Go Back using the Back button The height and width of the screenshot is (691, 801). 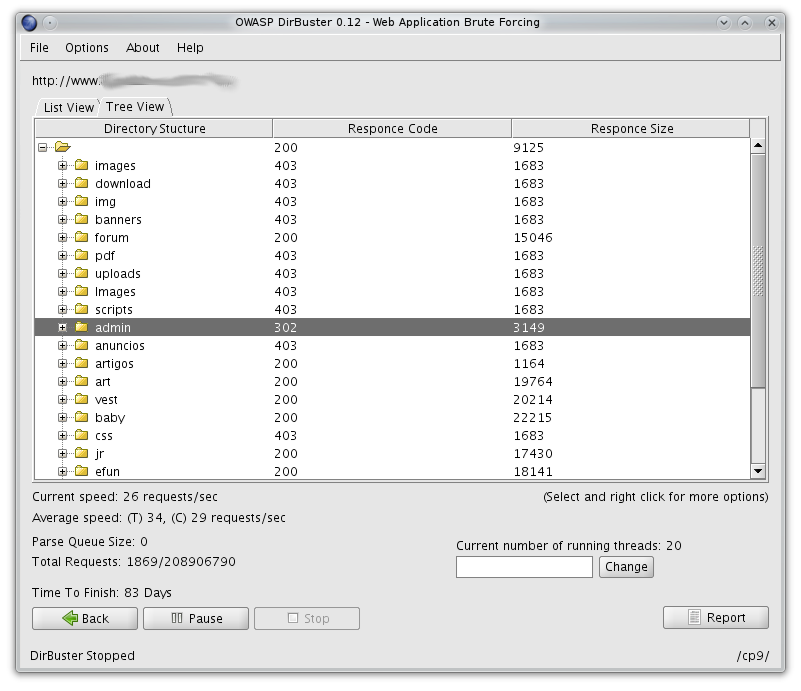[x=85, y=618]
